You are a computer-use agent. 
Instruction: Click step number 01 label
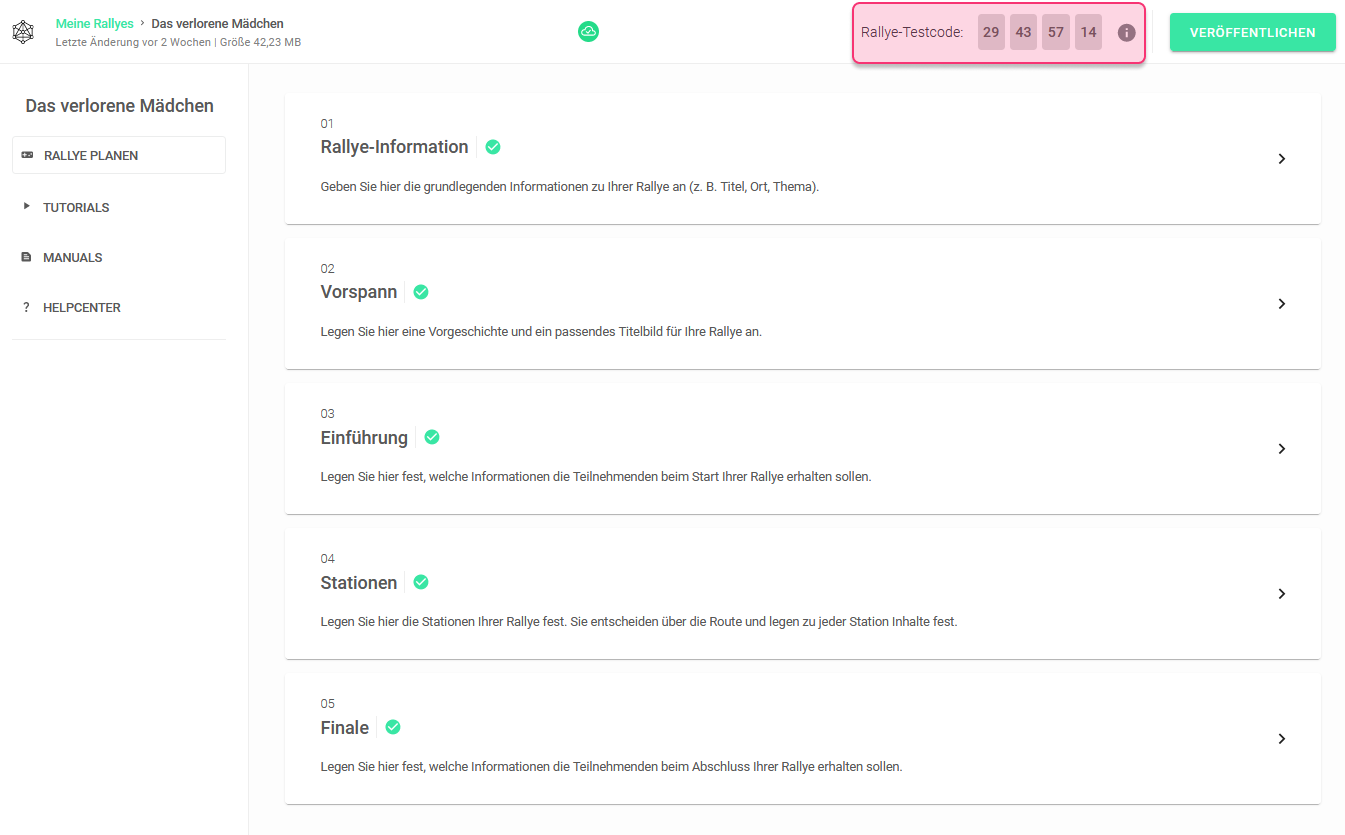327,124
